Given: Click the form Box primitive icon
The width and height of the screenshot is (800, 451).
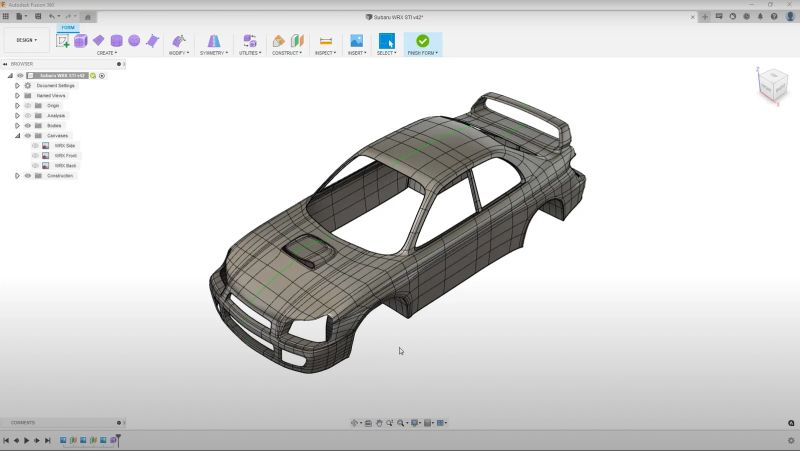Looking at the screenshot, I should (81, 41).
